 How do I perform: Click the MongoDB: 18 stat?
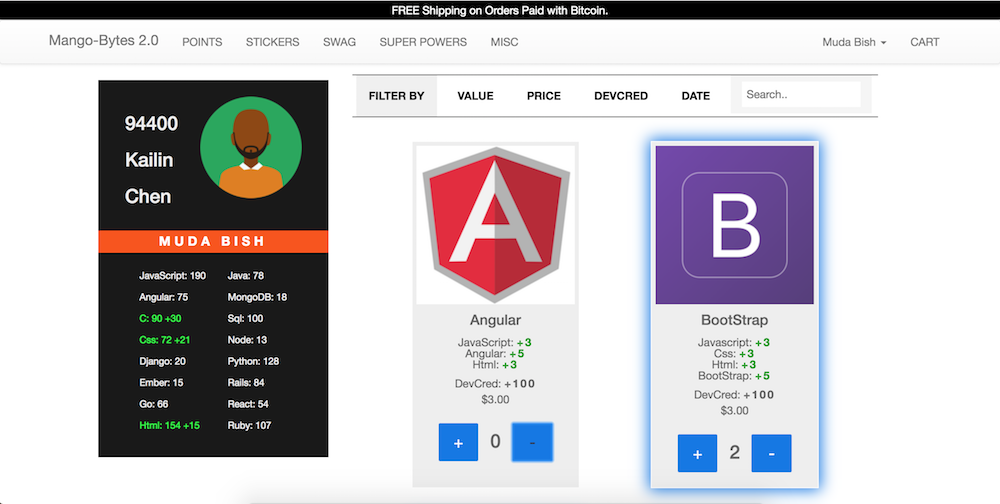tap(257, 297)
